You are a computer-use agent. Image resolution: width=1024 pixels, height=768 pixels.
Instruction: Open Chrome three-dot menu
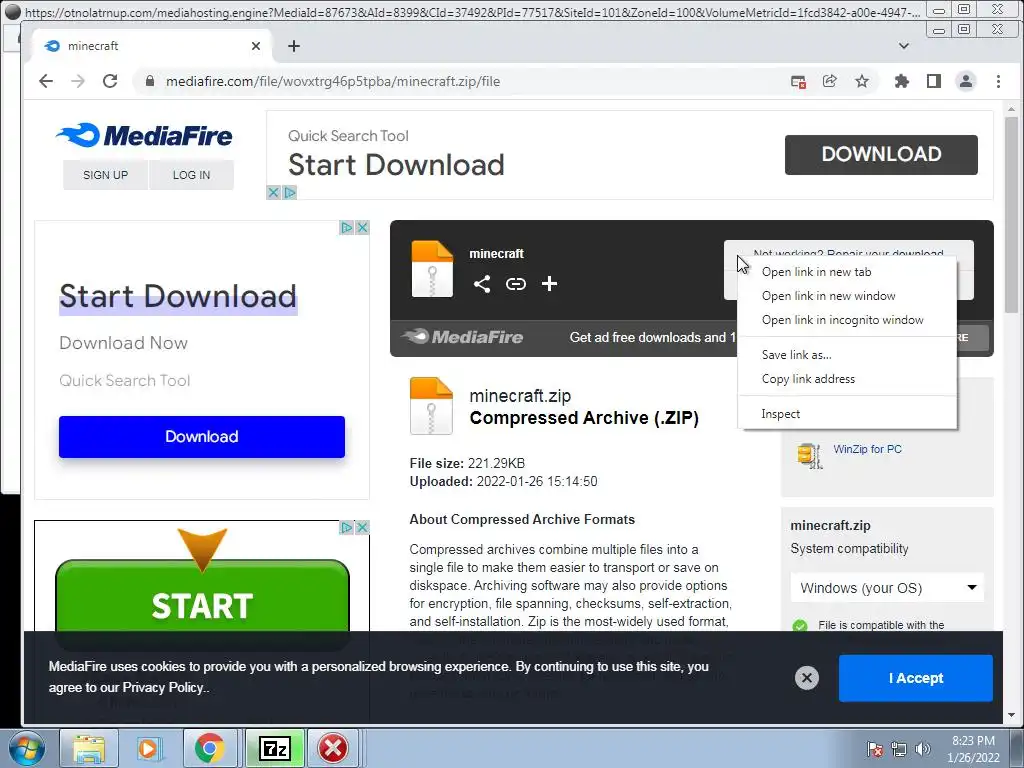[x=998, y=81]
